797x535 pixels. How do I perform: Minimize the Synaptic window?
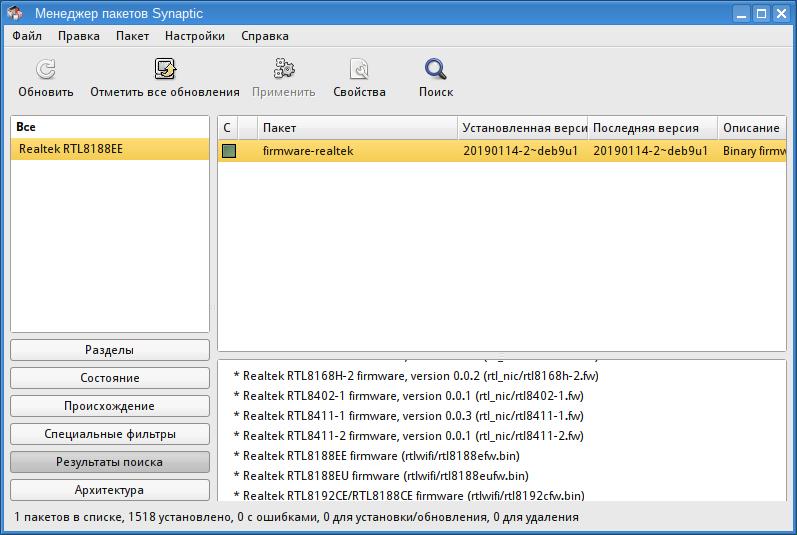742,13
